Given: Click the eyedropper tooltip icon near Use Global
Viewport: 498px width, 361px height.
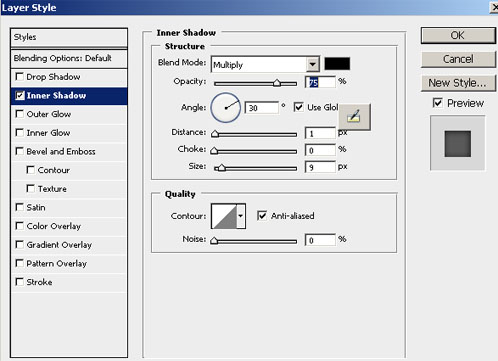Looking at the screenshot, I should [x=354, y=117].
